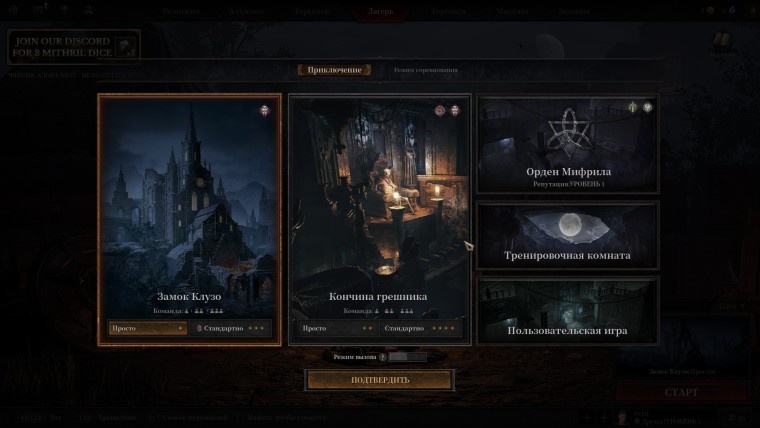Choose Стандартно option under Кончина грешника

point(419,328)
